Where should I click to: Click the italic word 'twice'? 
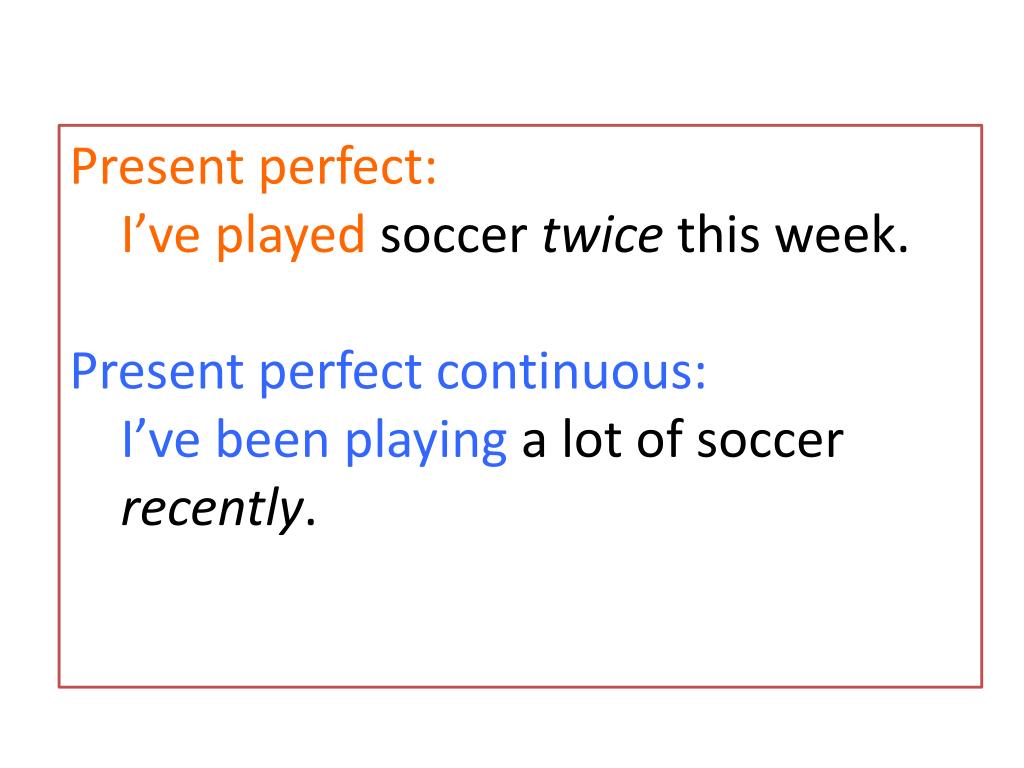click(x=602, y=235)
